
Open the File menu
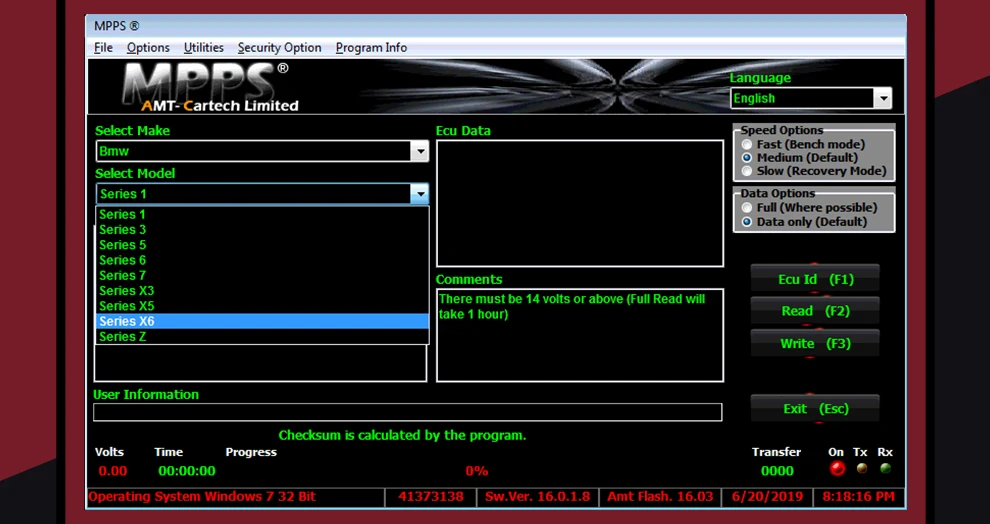[x=103, y=47]
